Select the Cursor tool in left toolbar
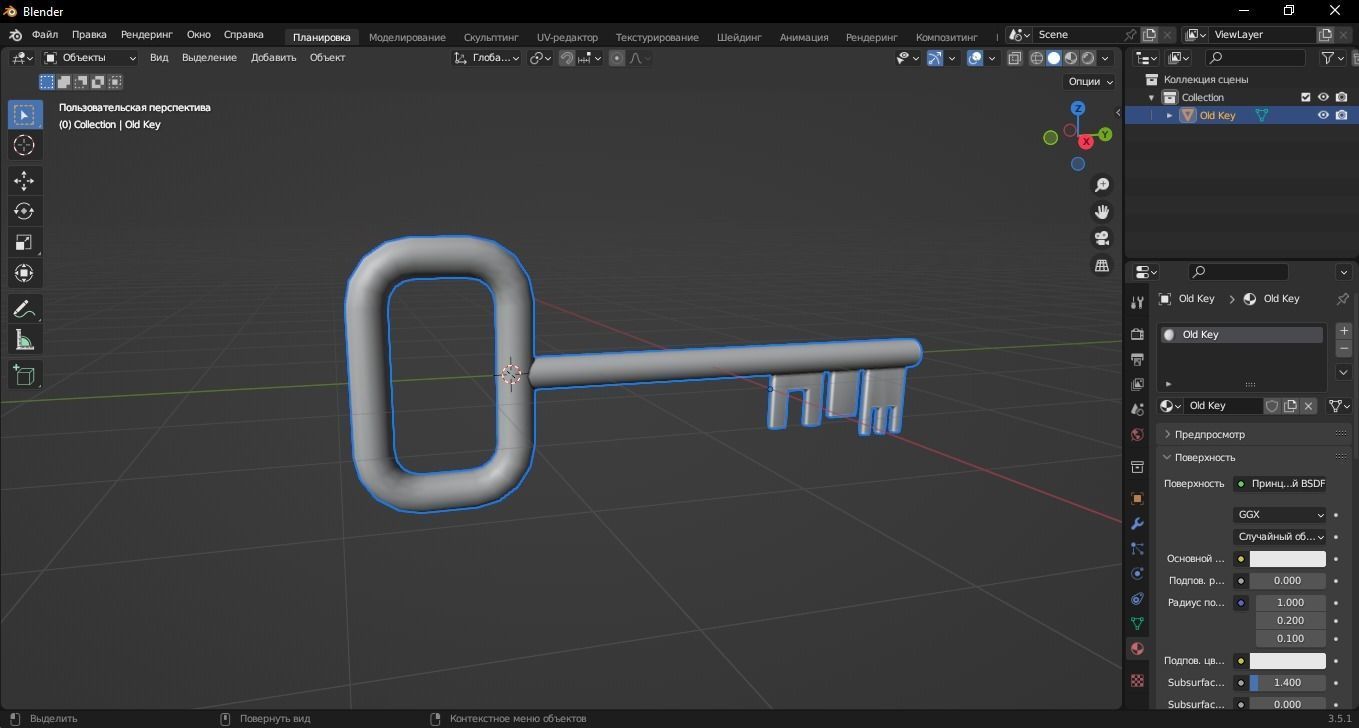The width and height of the screenshot is (1359, 728). pyautogui.click(x=24, y=145)
